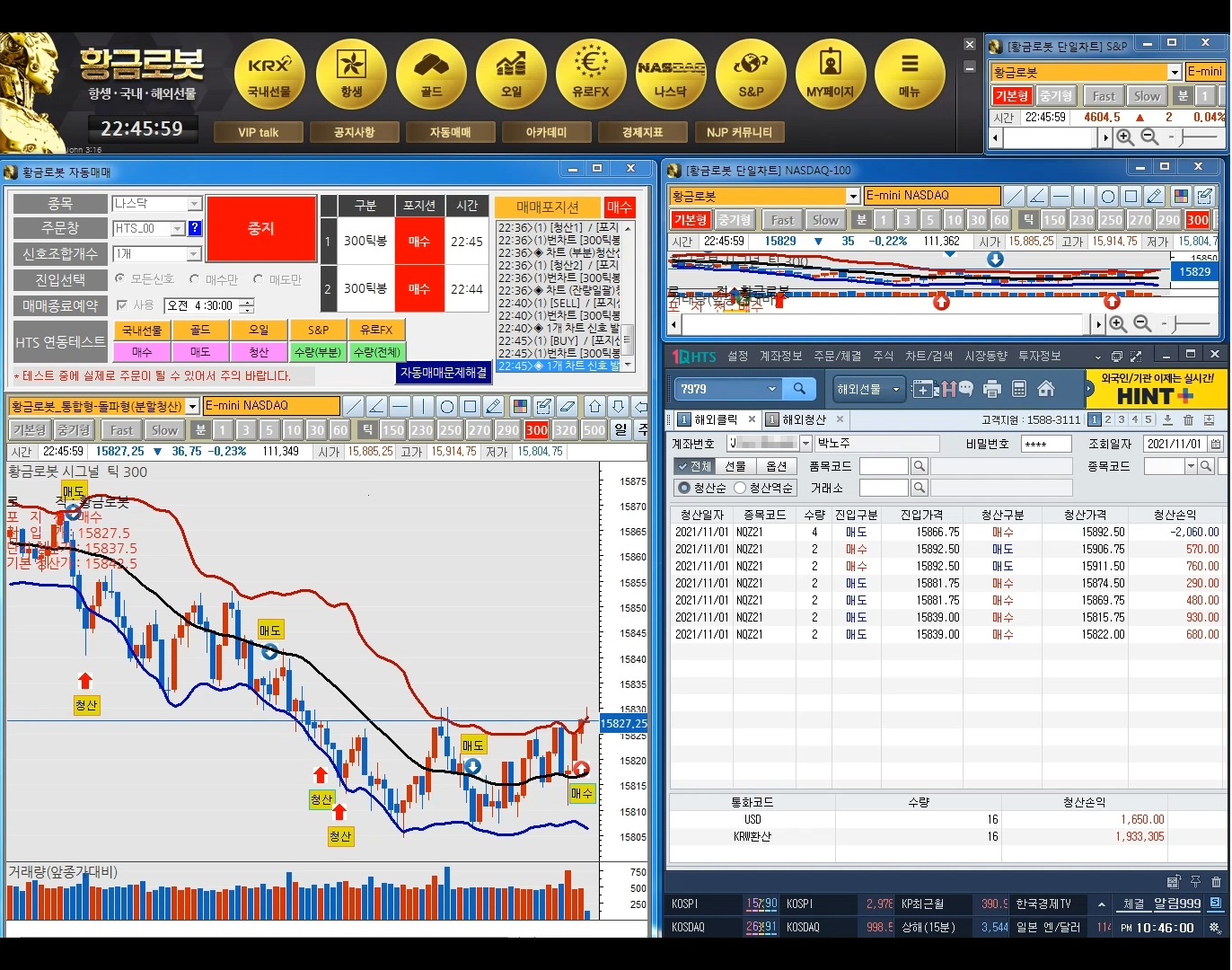This screenshot has height=970, width=1232.
Task: Zoom out on the NASDAQ-100 단일차트
Action: pyautogui.click(x=1142, y=323)
